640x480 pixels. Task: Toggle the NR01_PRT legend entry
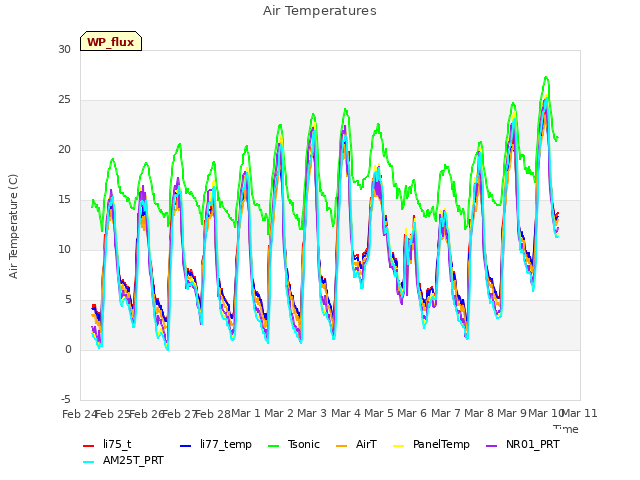523,444
